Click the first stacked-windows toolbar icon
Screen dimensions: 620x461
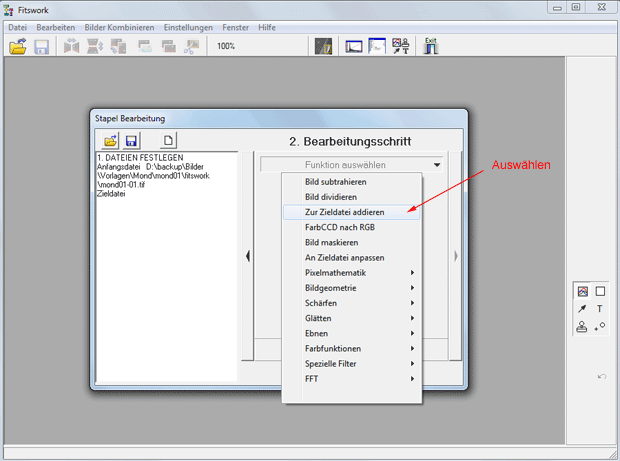[x=145, y=46]
